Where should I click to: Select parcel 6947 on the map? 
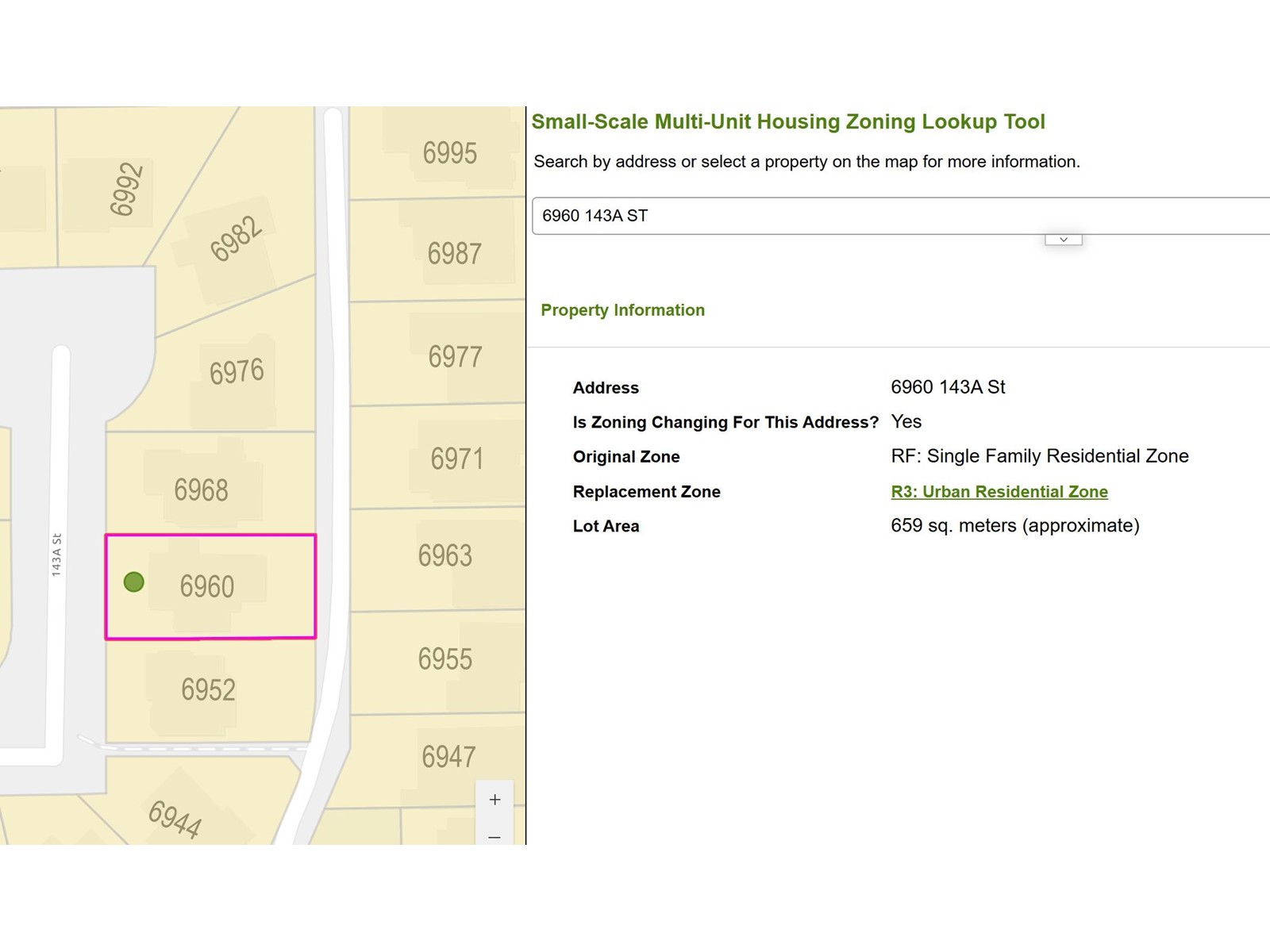[448, 757]
